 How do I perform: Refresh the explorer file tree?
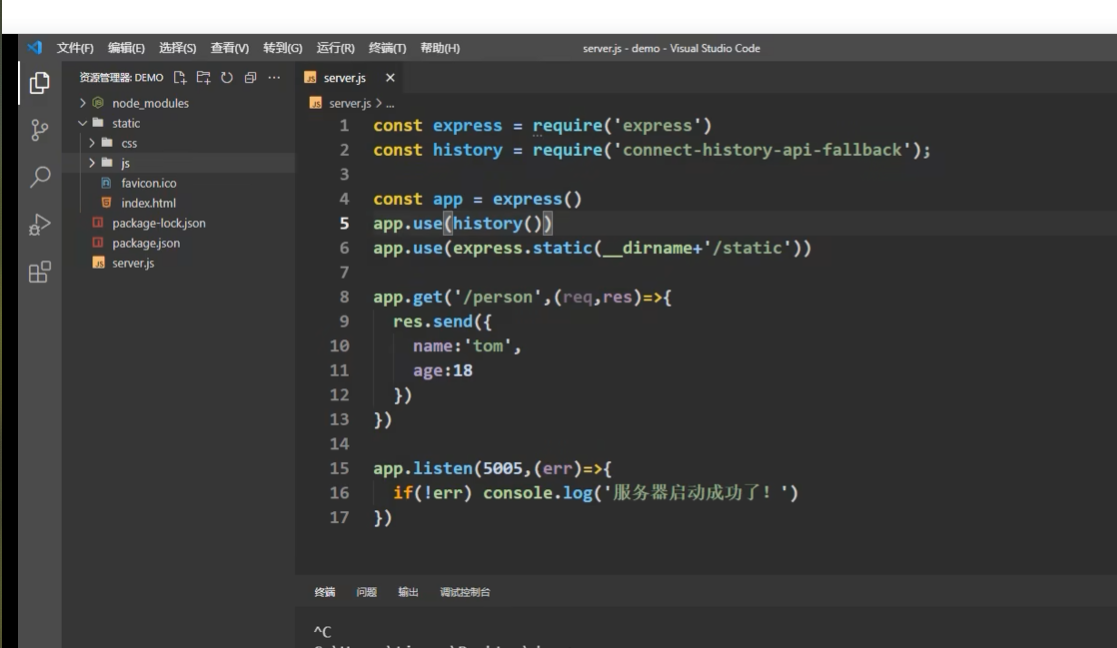227,78
